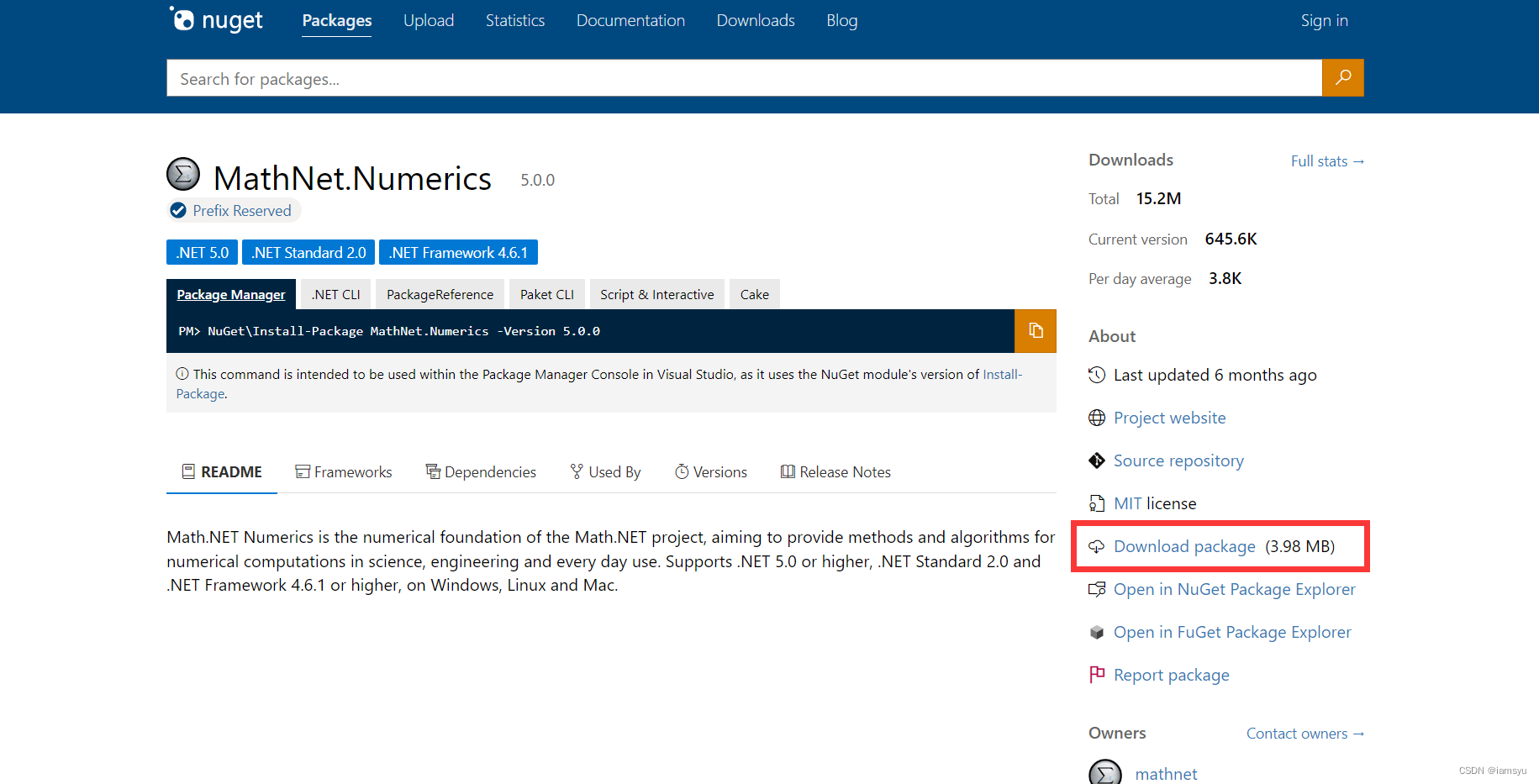Screen dimensions: 1539x784
Task: Open the Packages menu item
Action: click(337, 20)
